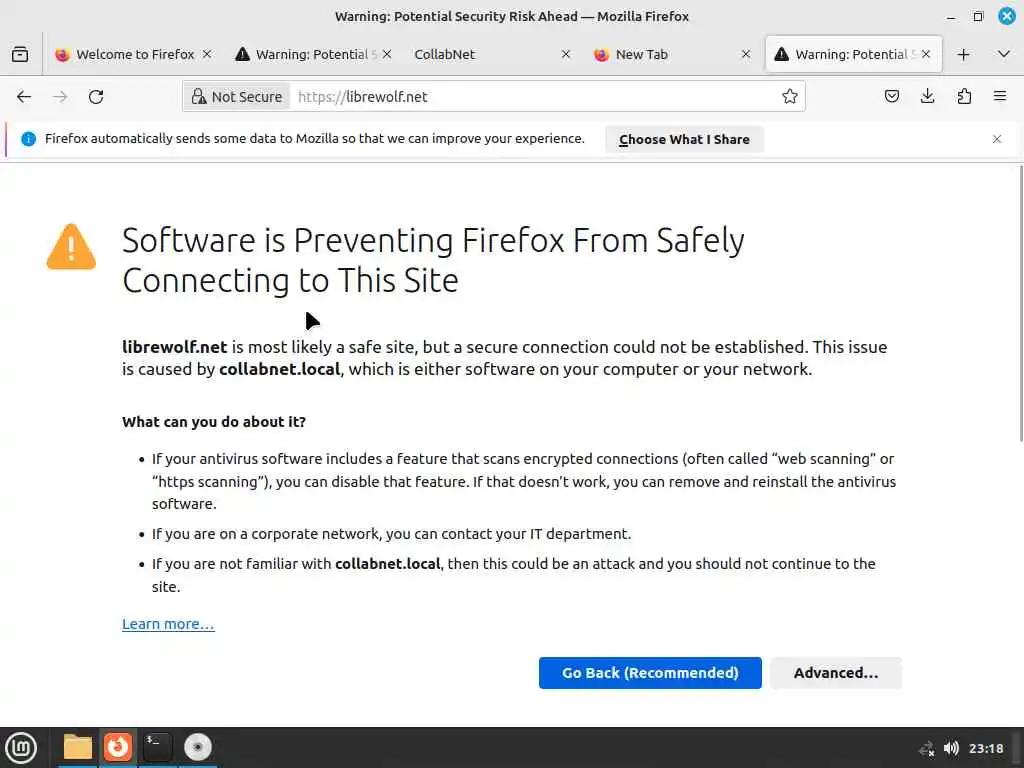Click Go Back (Recommended) button
This screenshot has width=1024, height=768.
[650, 673]
